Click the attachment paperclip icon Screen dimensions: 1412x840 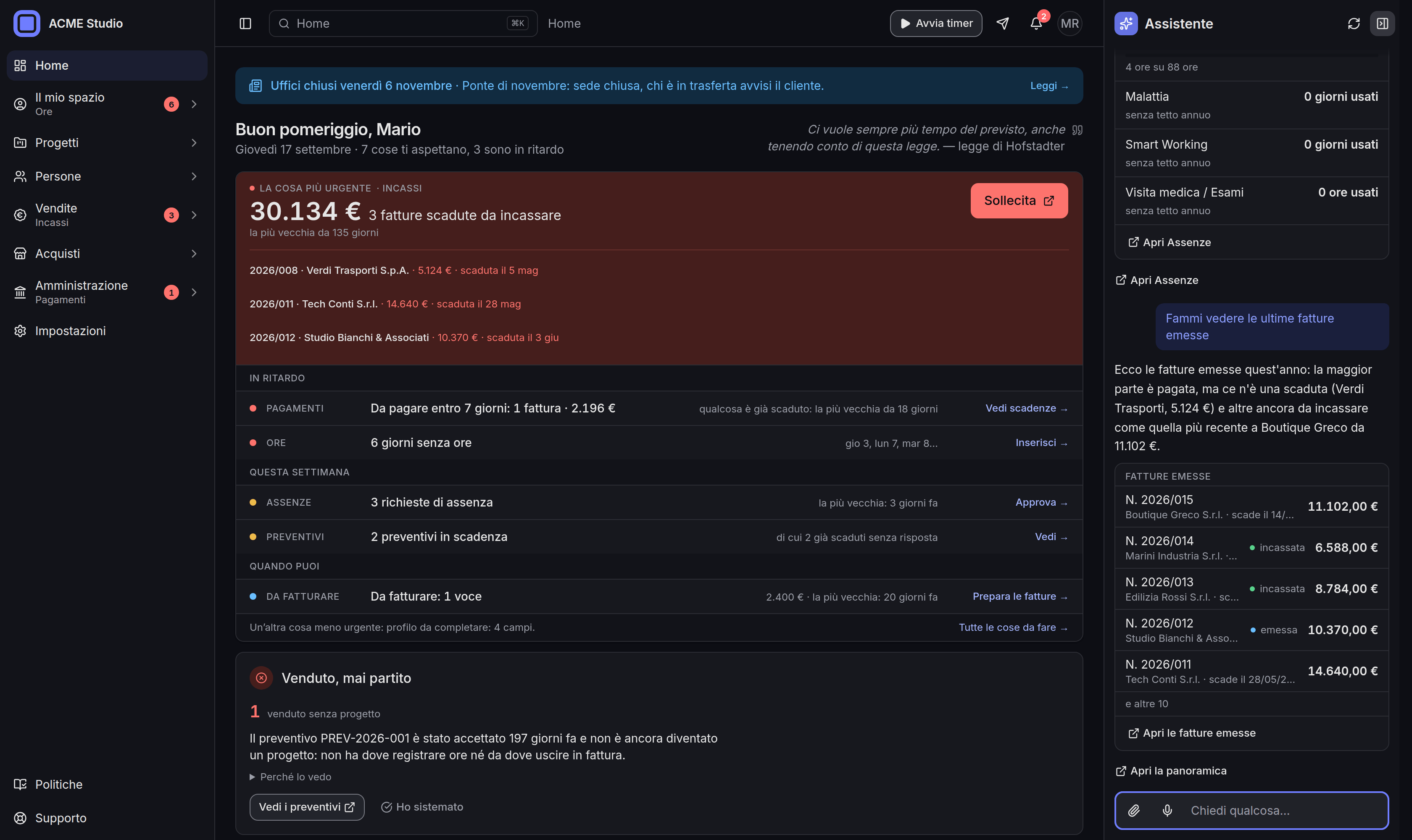1134,810
